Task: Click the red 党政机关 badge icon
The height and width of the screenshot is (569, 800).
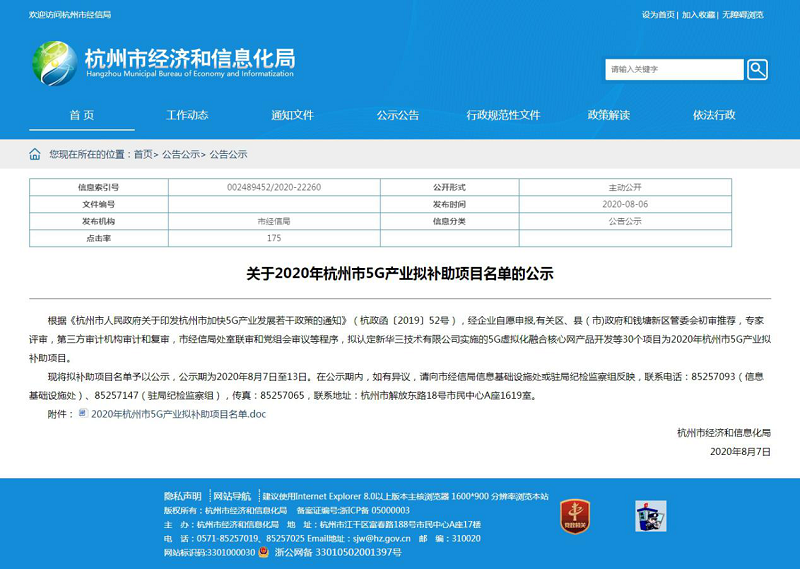Action: 574,514
